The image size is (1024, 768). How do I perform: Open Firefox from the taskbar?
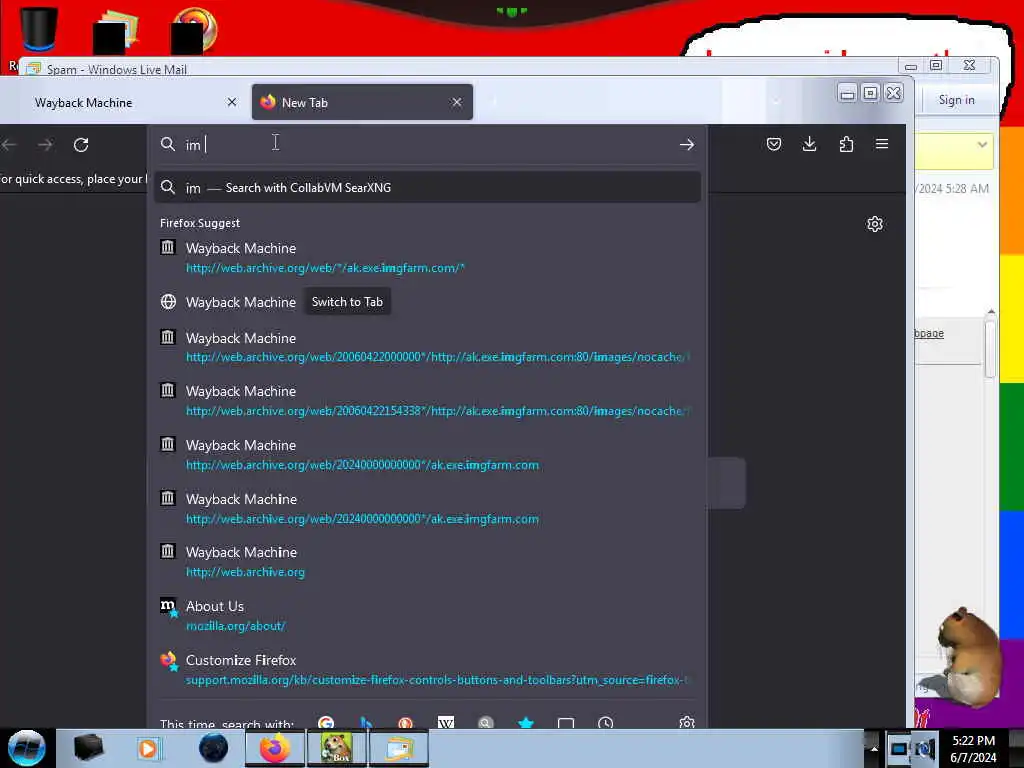[x=275, y=748]
